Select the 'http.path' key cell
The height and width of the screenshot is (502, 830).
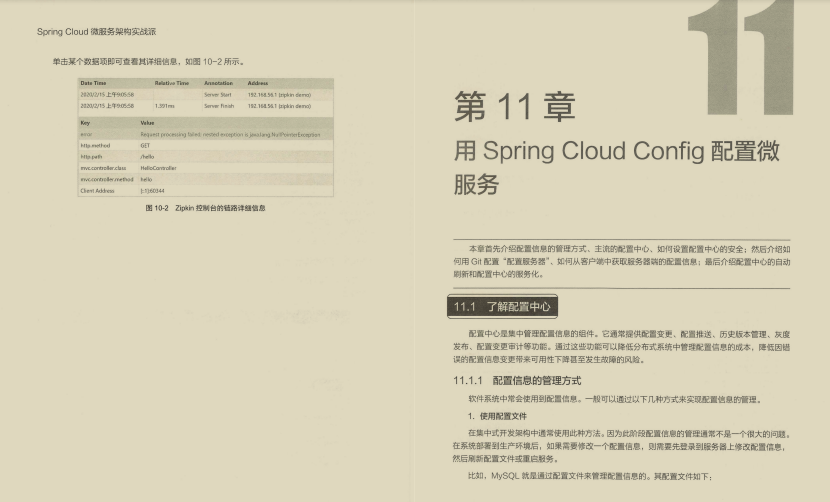click(91, 157)
